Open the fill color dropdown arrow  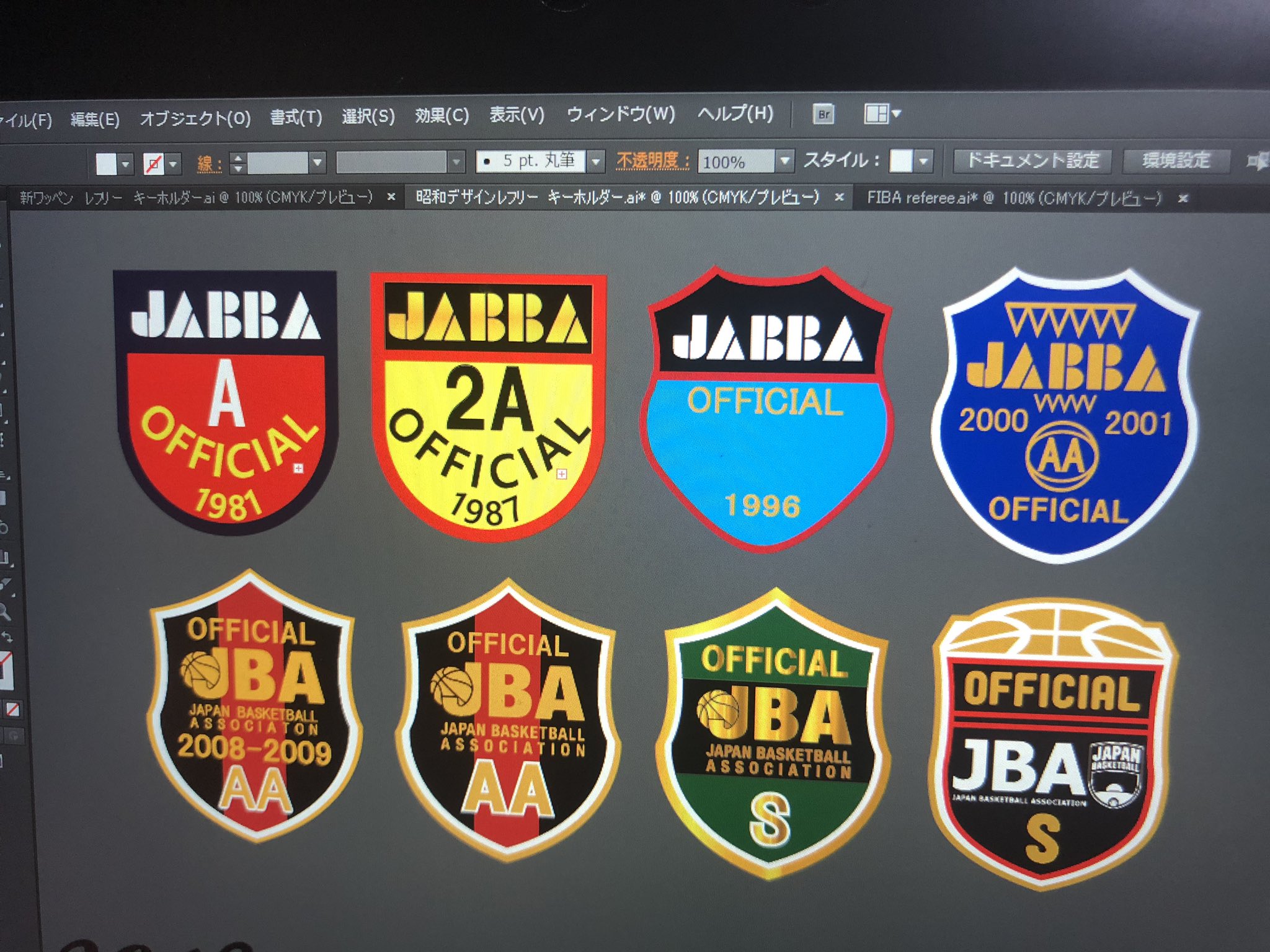[126, 165]
